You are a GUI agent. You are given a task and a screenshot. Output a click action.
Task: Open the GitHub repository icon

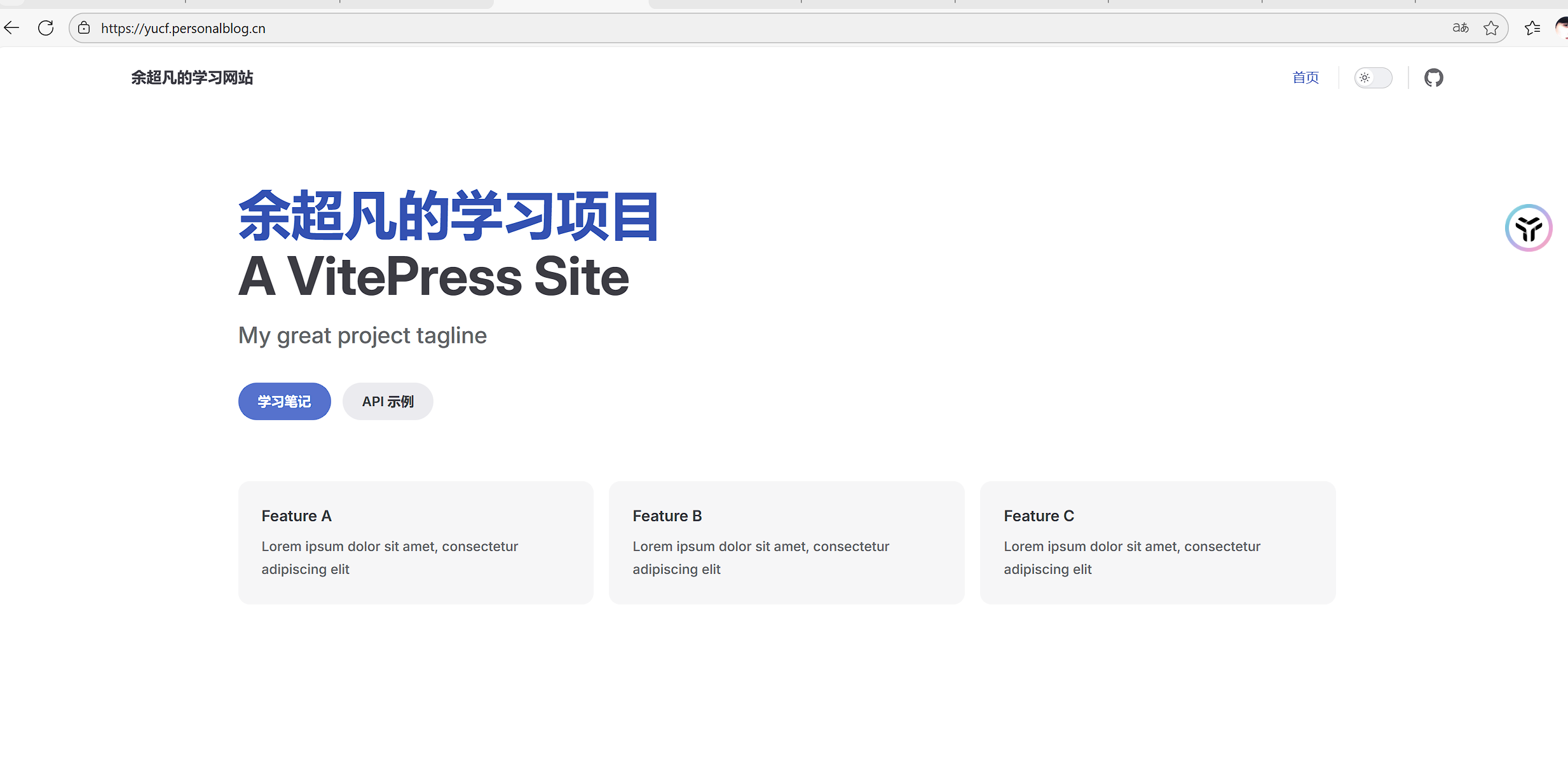tap(1434, 78)
